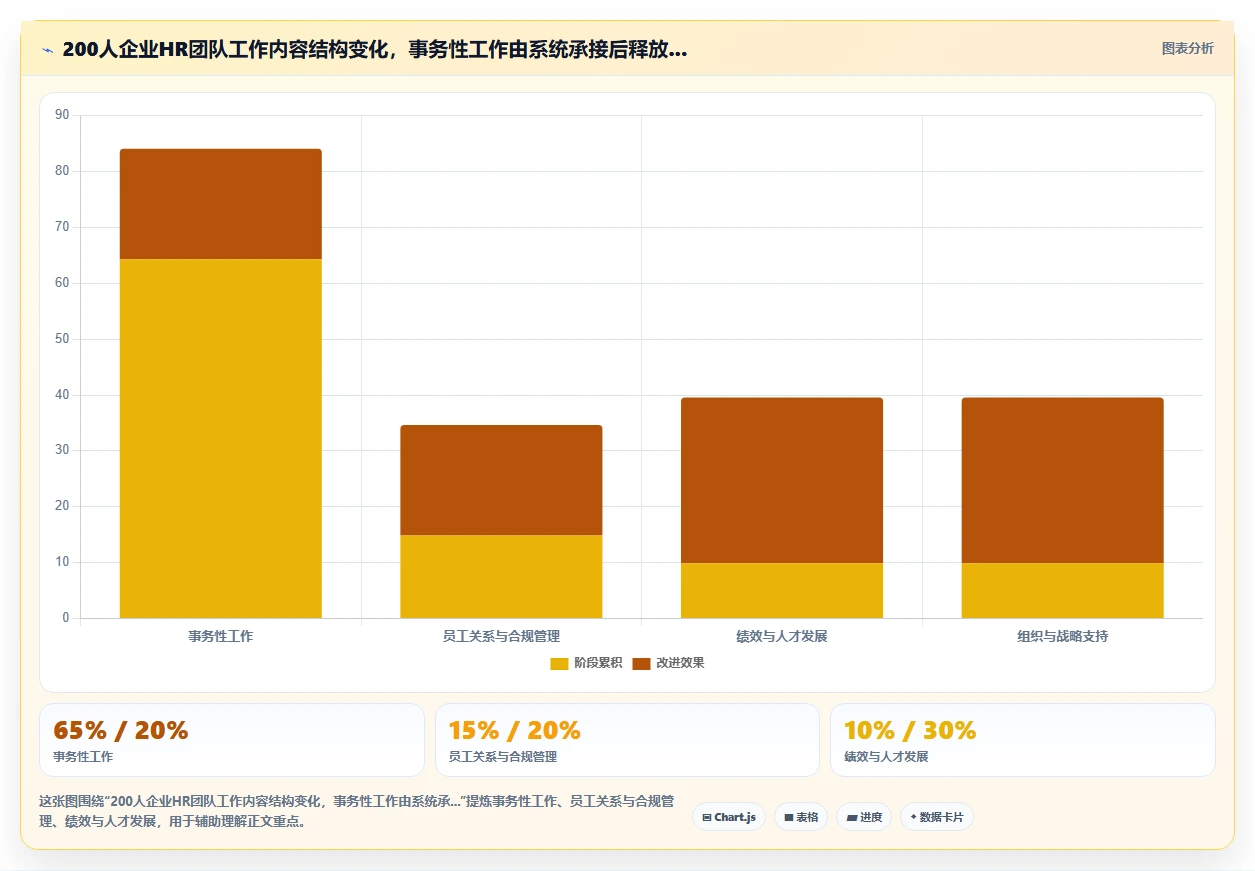Open the 15% / 20% data card
The height and width of the screenshot is (871, 1255).
click(627, 740)
